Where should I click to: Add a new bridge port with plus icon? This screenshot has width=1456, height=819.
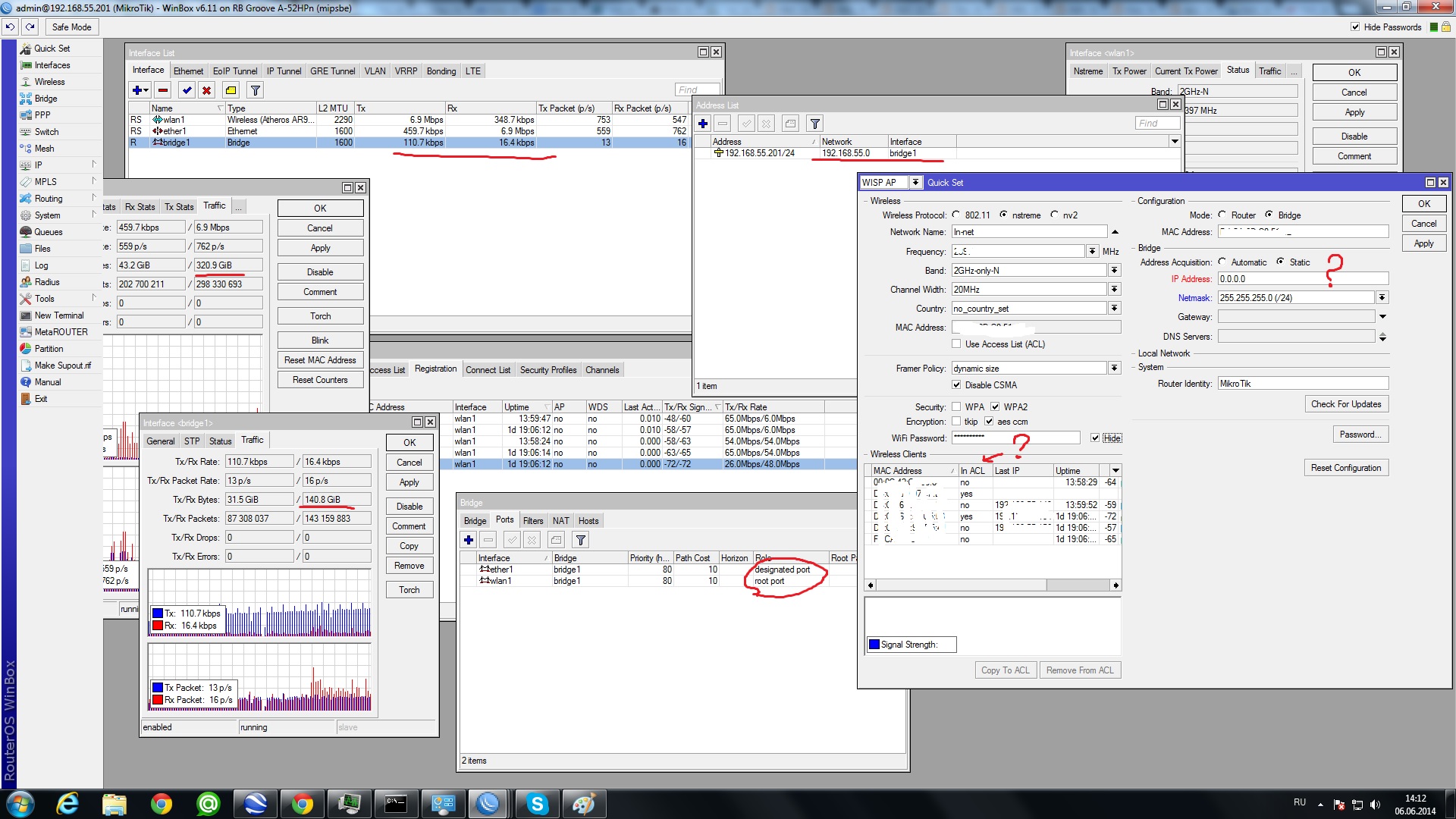click(x=469, y=540)
